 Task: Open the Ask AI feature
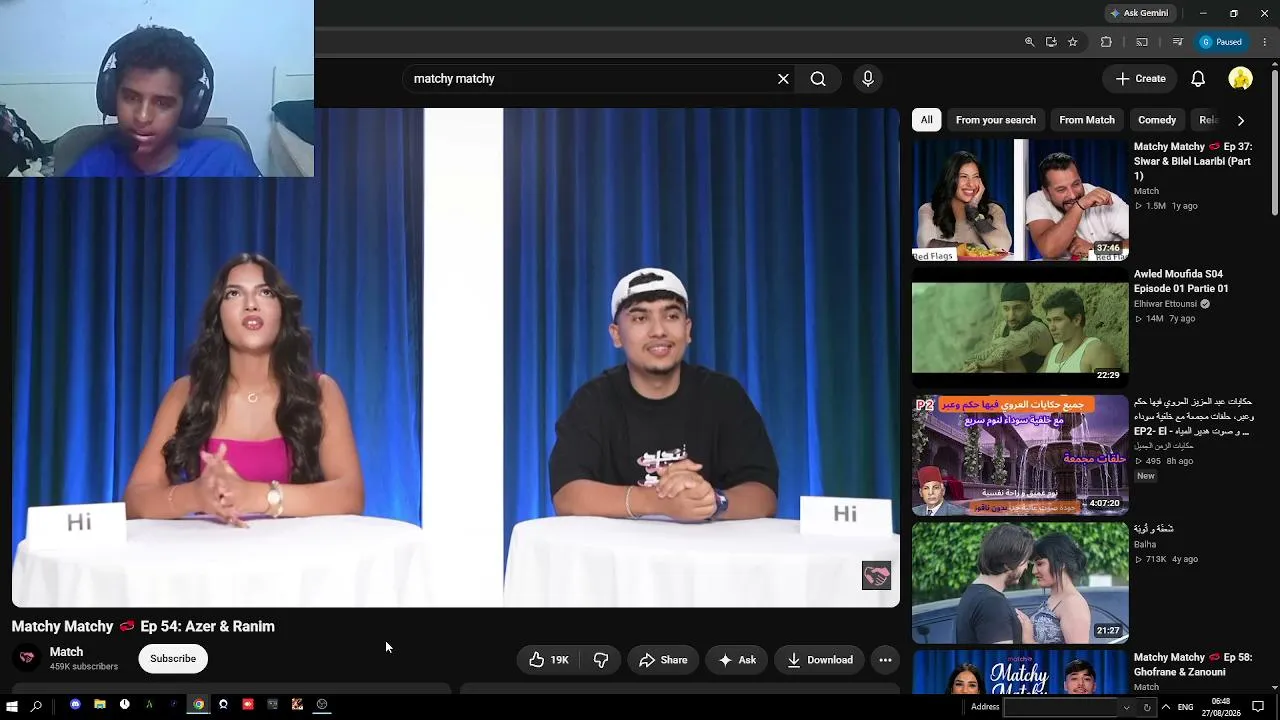point(737,660)
